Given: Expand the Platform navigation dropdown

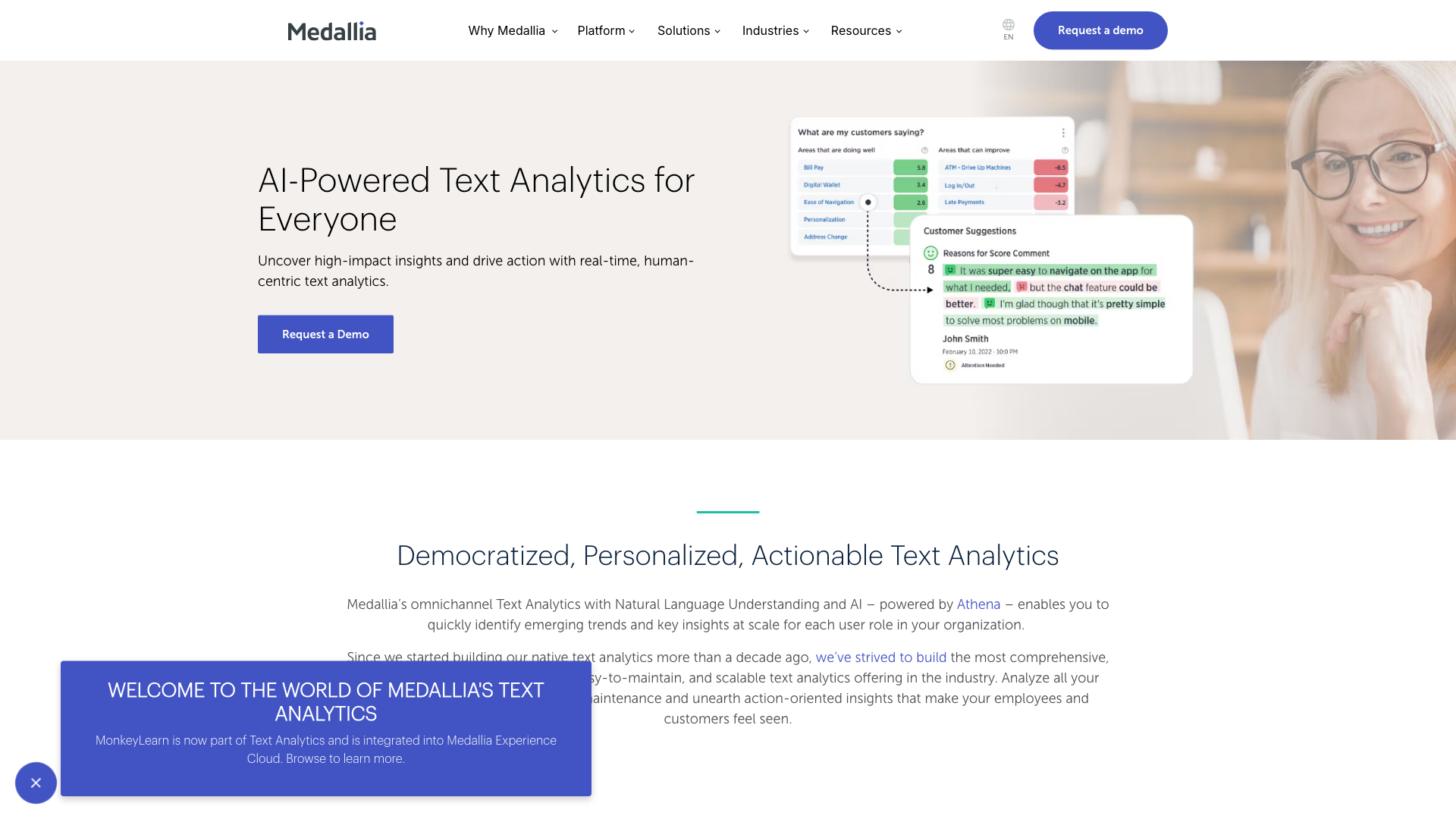Looking at the screenshot, I should [601, 30].
